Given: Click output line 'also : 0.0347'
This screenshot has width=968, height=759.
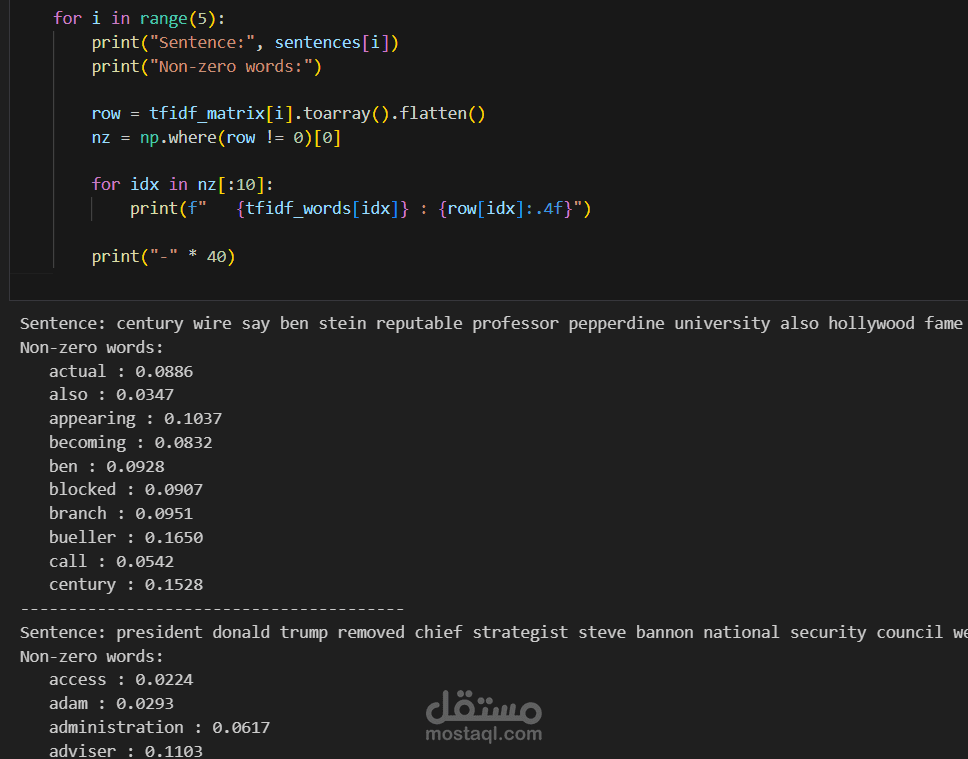Looking at the screenshot, I should (x=111, y=395).
